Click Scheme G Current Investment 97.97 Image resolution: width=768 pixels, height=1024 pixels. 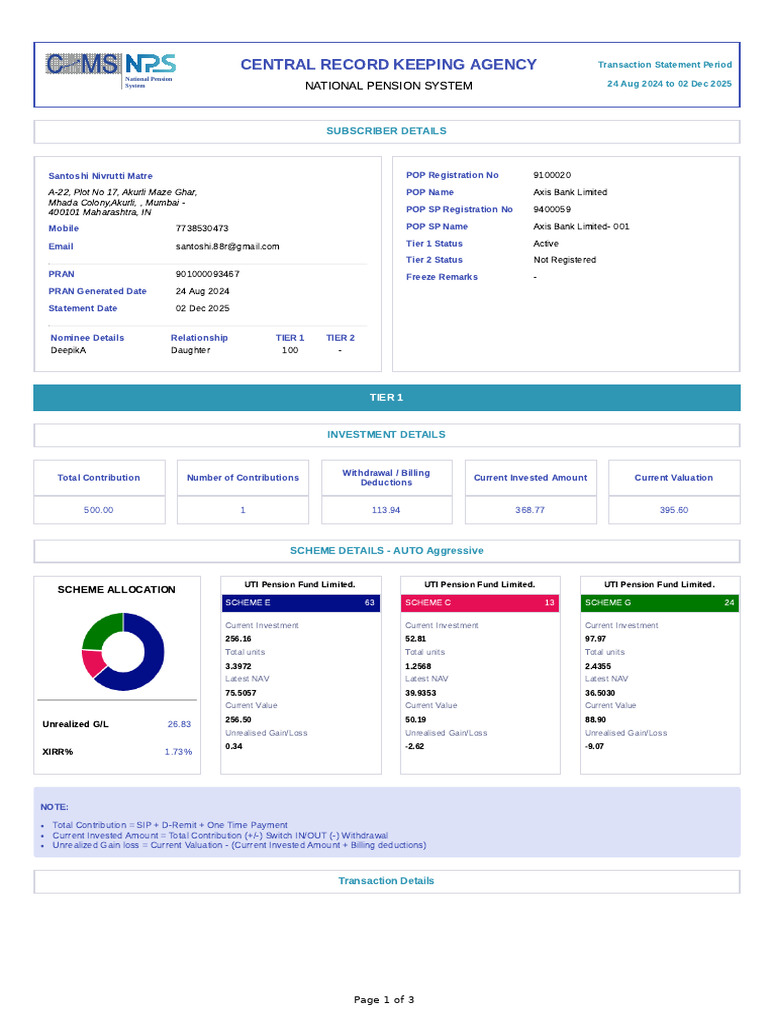(596, 639)
